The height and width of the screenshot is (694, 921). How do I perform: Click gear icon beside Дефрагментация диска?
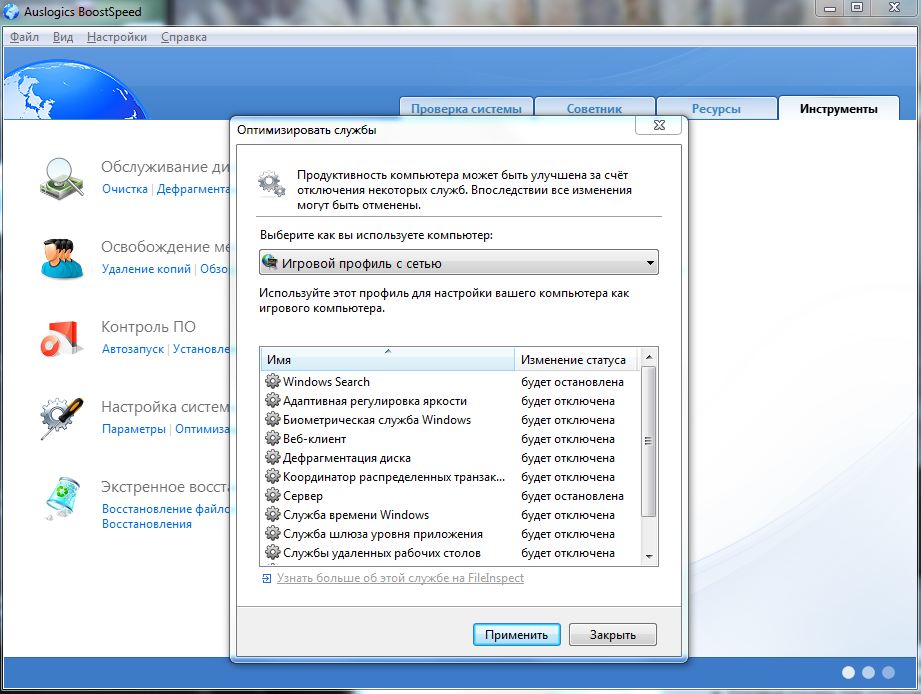pyautogui.click(x=273, y=457)
